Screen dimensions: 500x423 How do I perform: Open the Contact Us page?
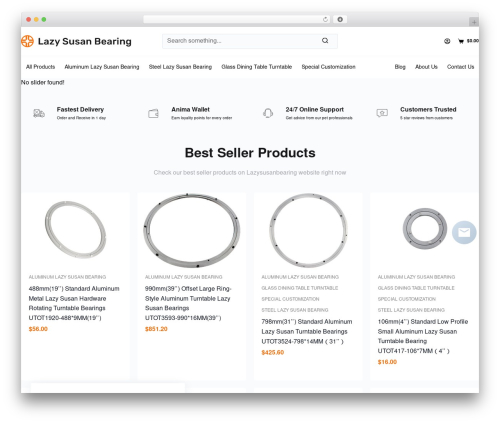tap(460, 67)
